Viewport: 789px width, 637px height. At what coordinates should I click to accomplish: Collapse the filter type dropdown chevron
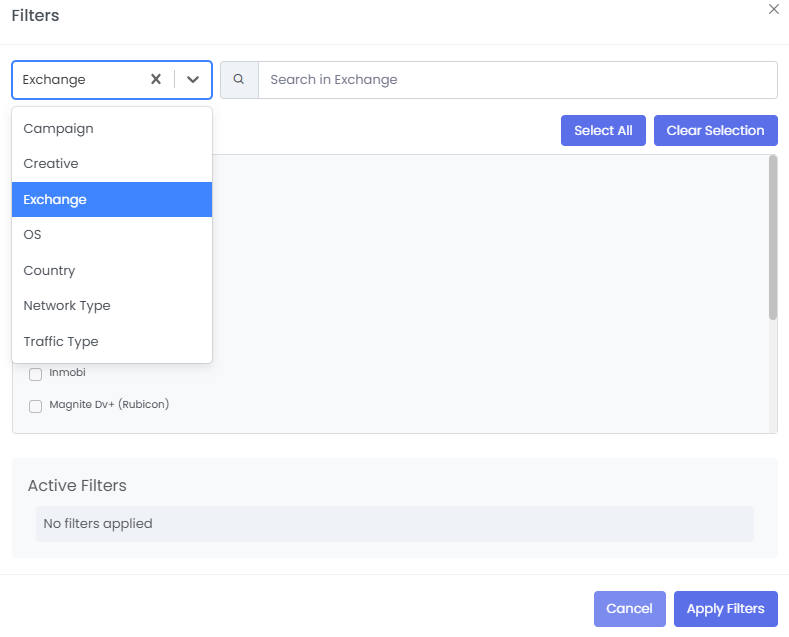click(x=193, y=80)
